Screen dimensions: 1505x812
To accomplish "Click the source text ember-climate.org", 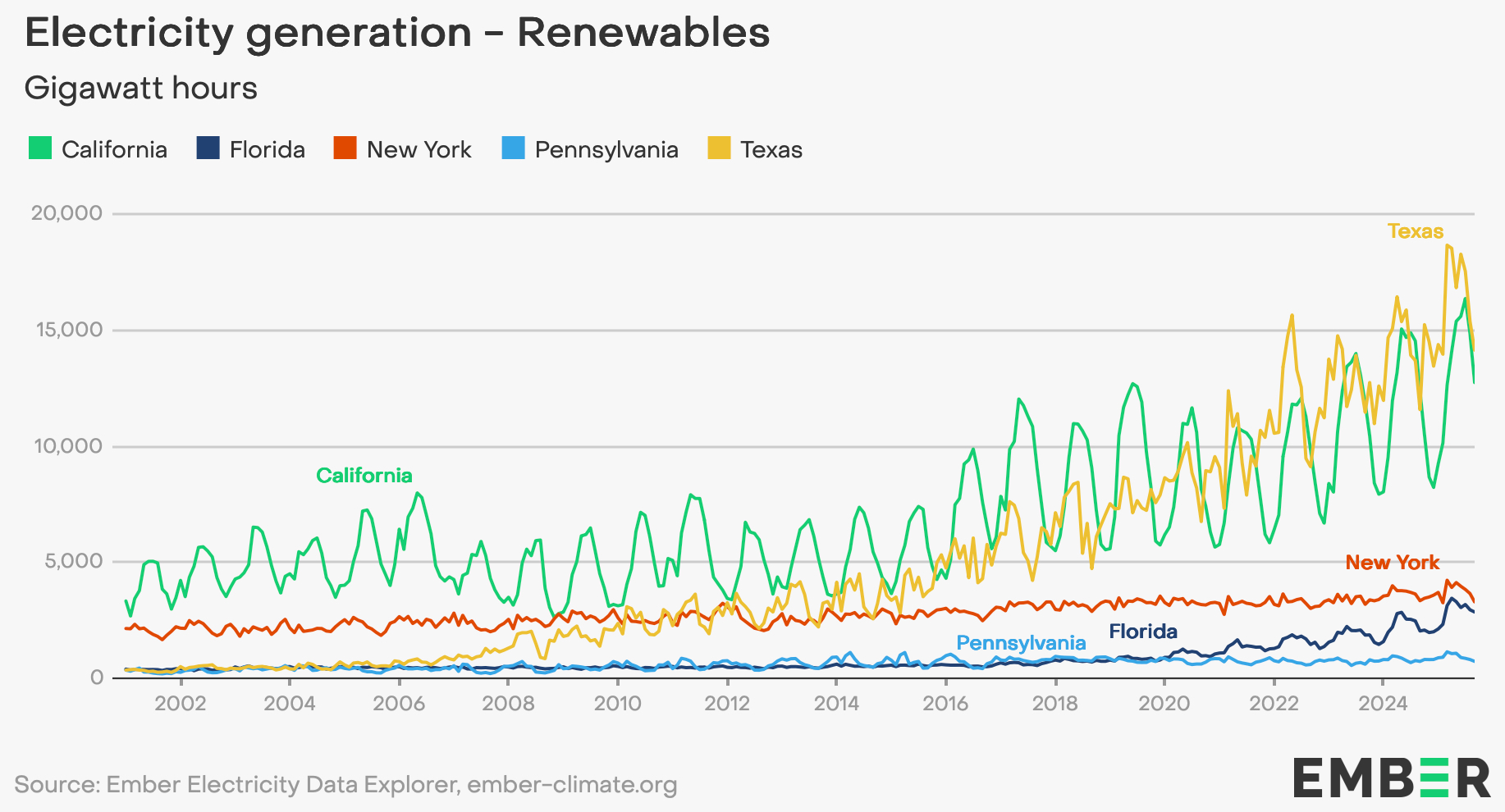I will pyautogui.click(x=572, y=785).
